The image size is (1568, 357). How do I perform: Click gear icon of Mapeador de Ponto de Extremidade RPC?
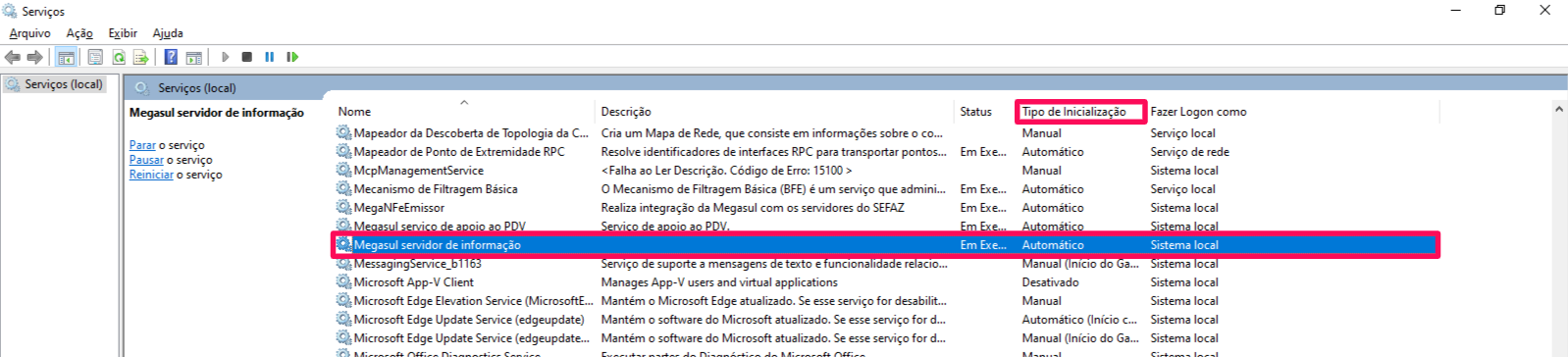[x=343, y=151]
